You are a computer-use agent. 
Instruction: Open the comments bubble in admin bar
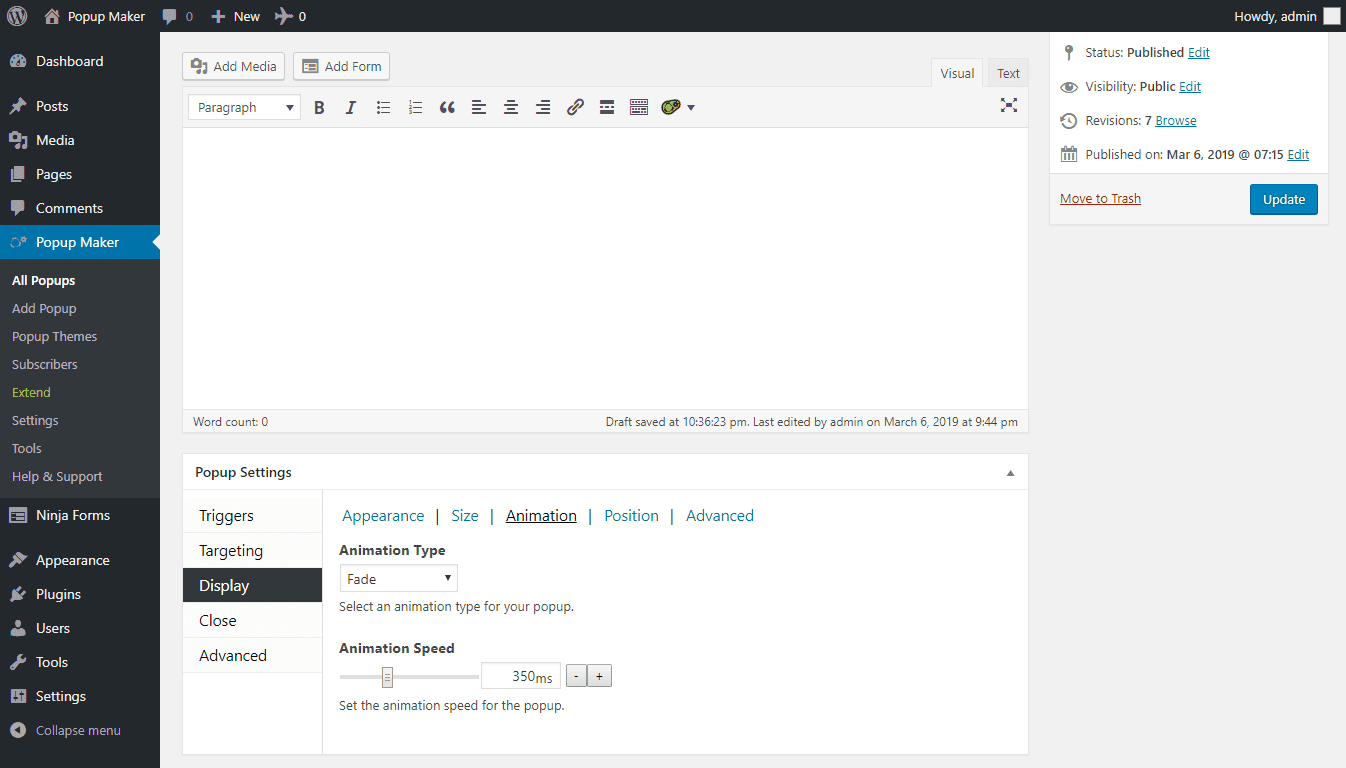[177, 16]
